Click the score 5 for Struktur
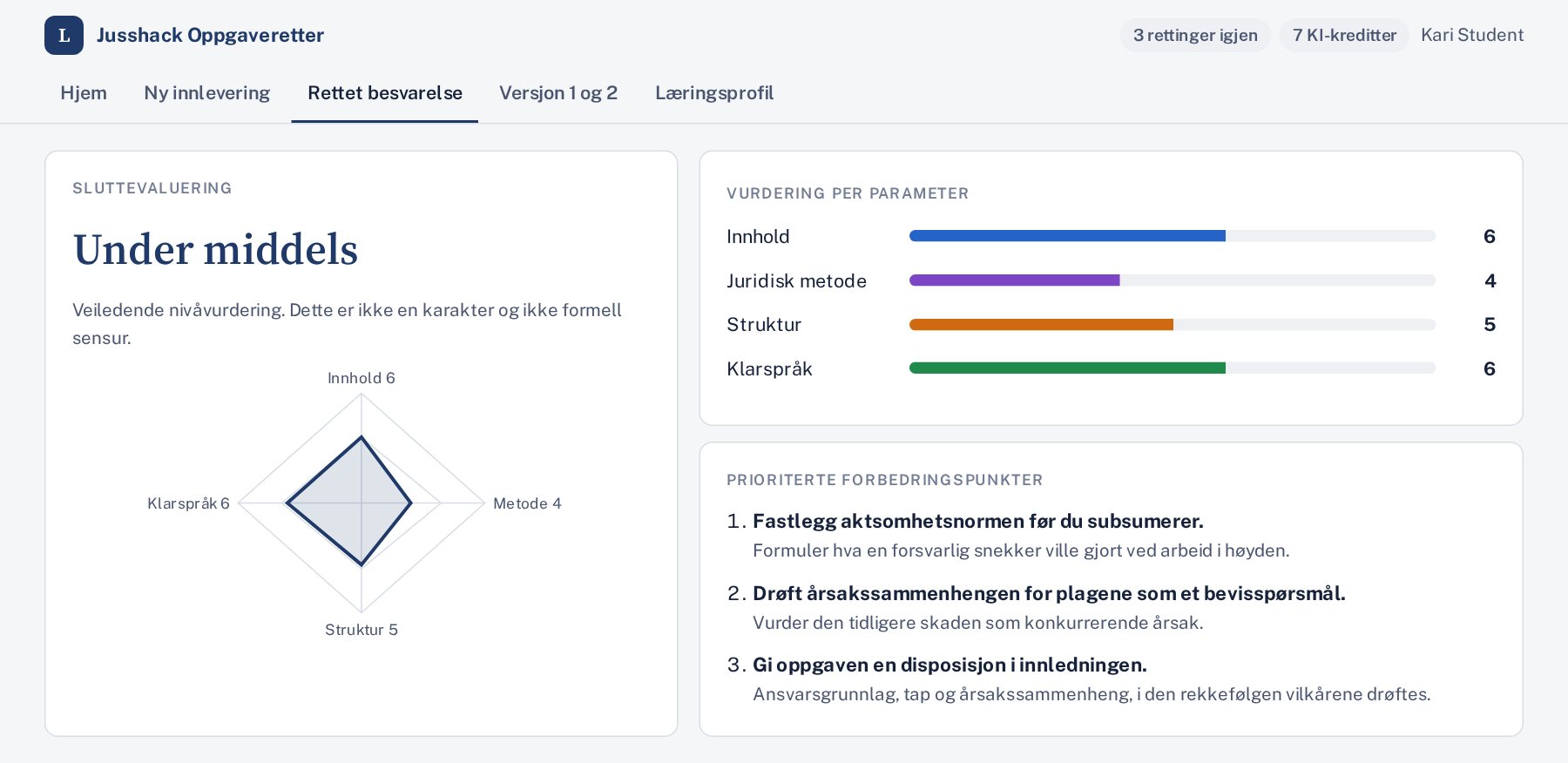 point(1490,325)
